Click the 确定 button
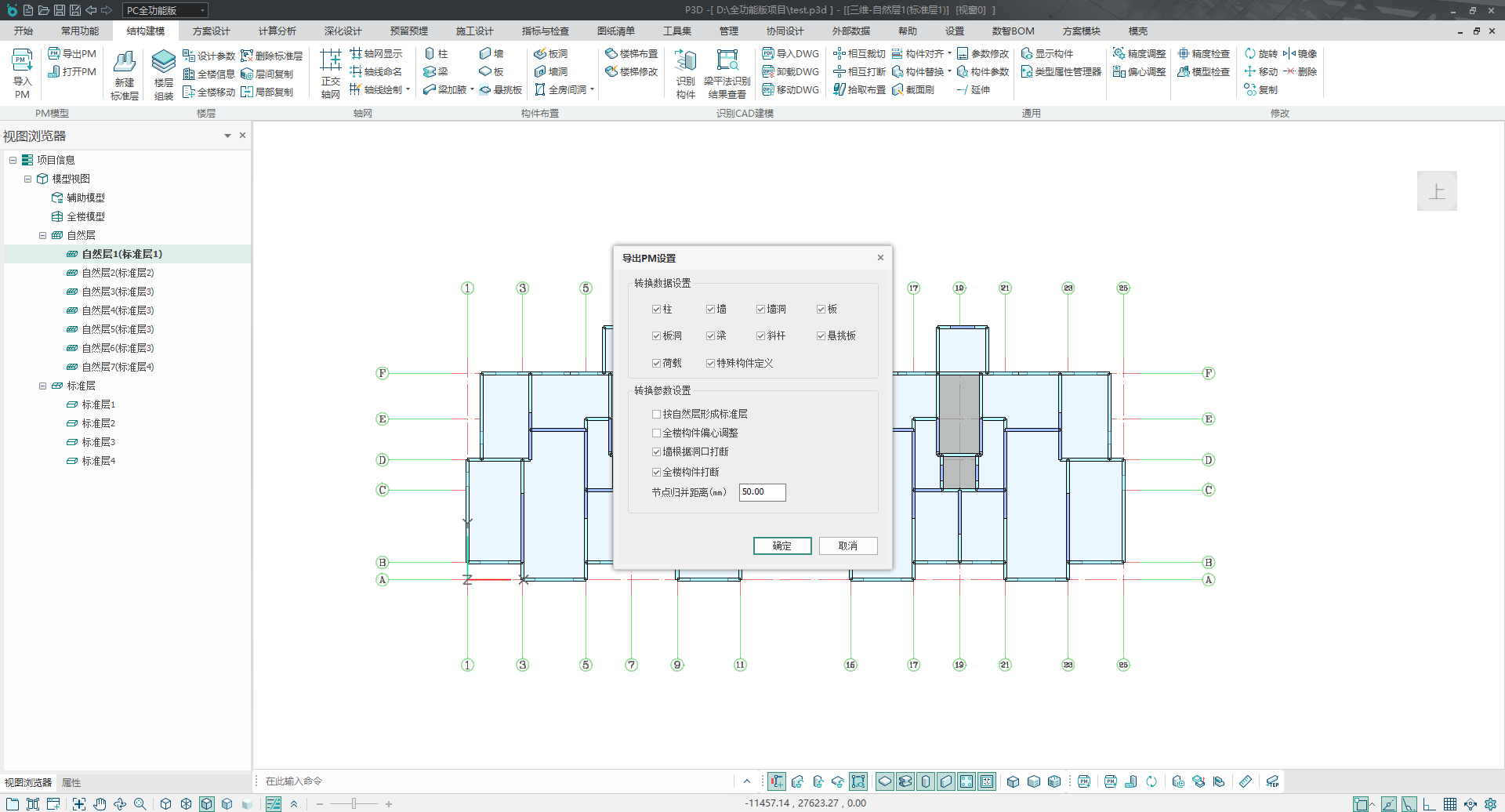 (782, 546)
